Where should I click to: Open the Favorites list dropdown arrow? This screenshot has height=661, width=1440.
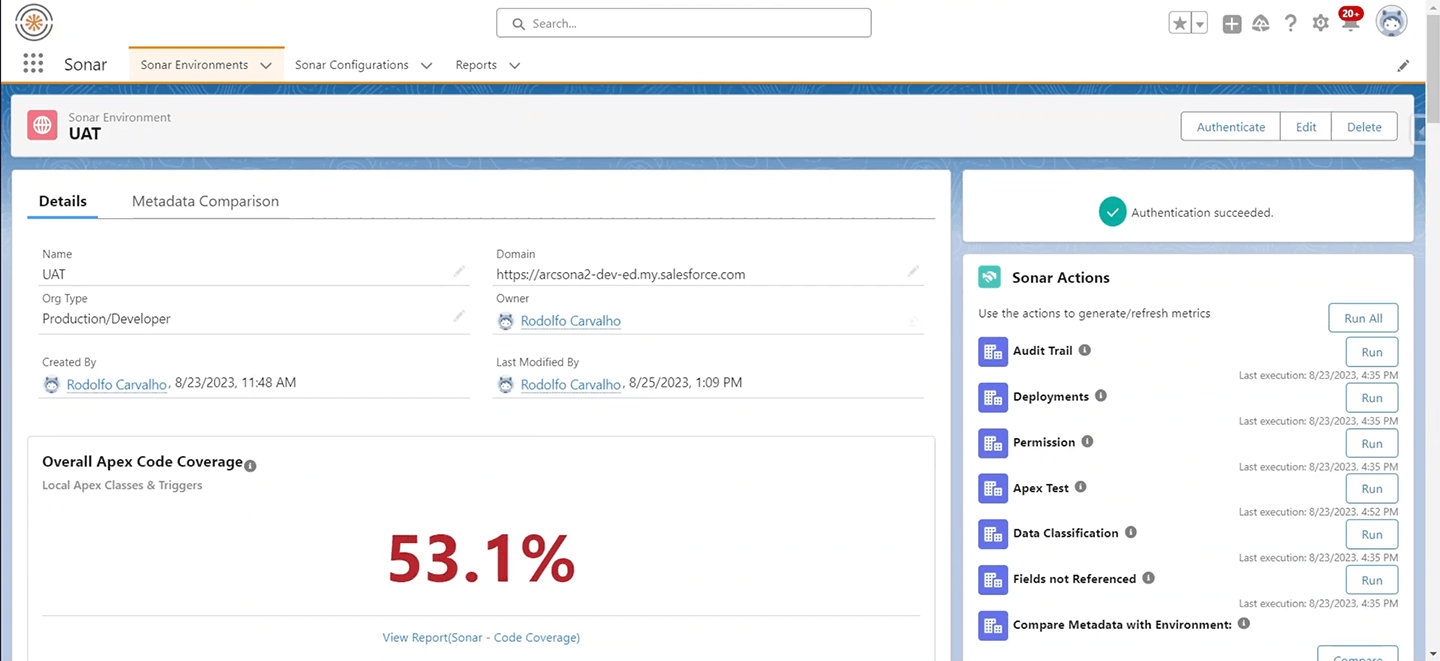tap(1200, 24)
